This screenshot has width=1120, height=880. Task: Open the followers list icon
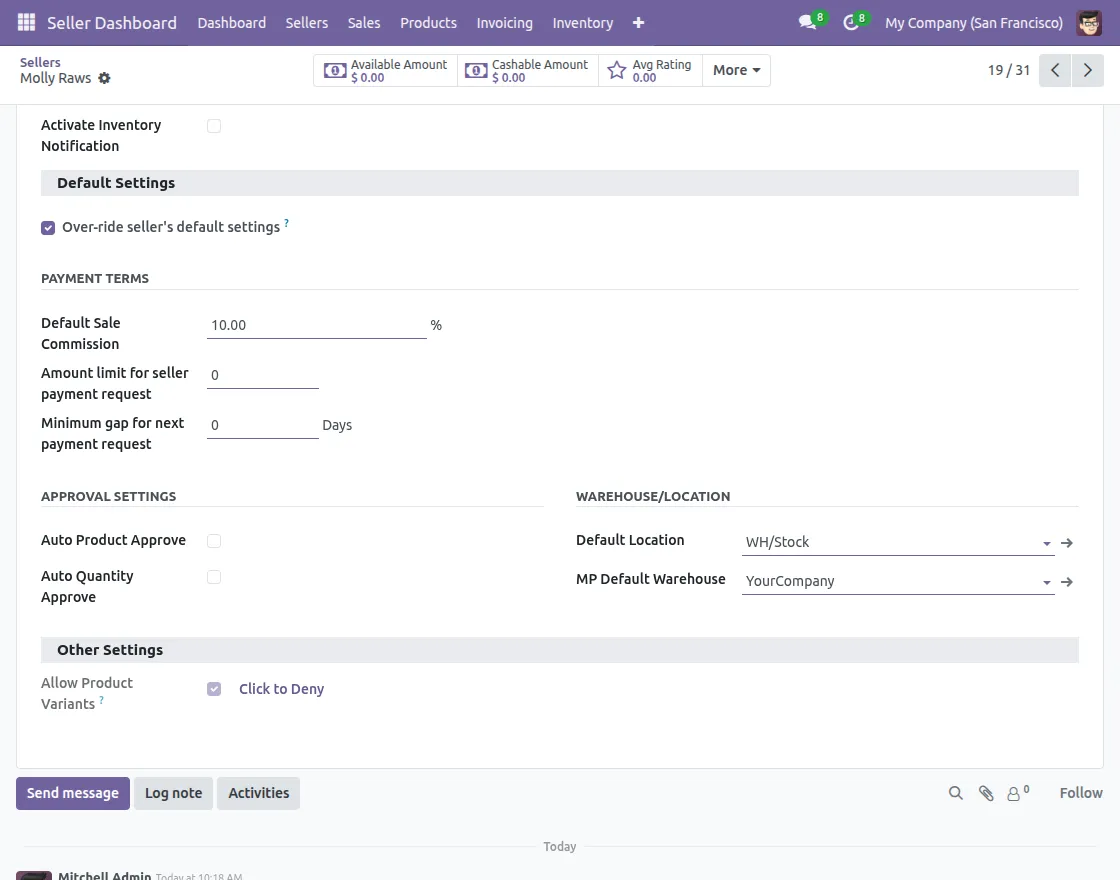(x=1015, y=793)
